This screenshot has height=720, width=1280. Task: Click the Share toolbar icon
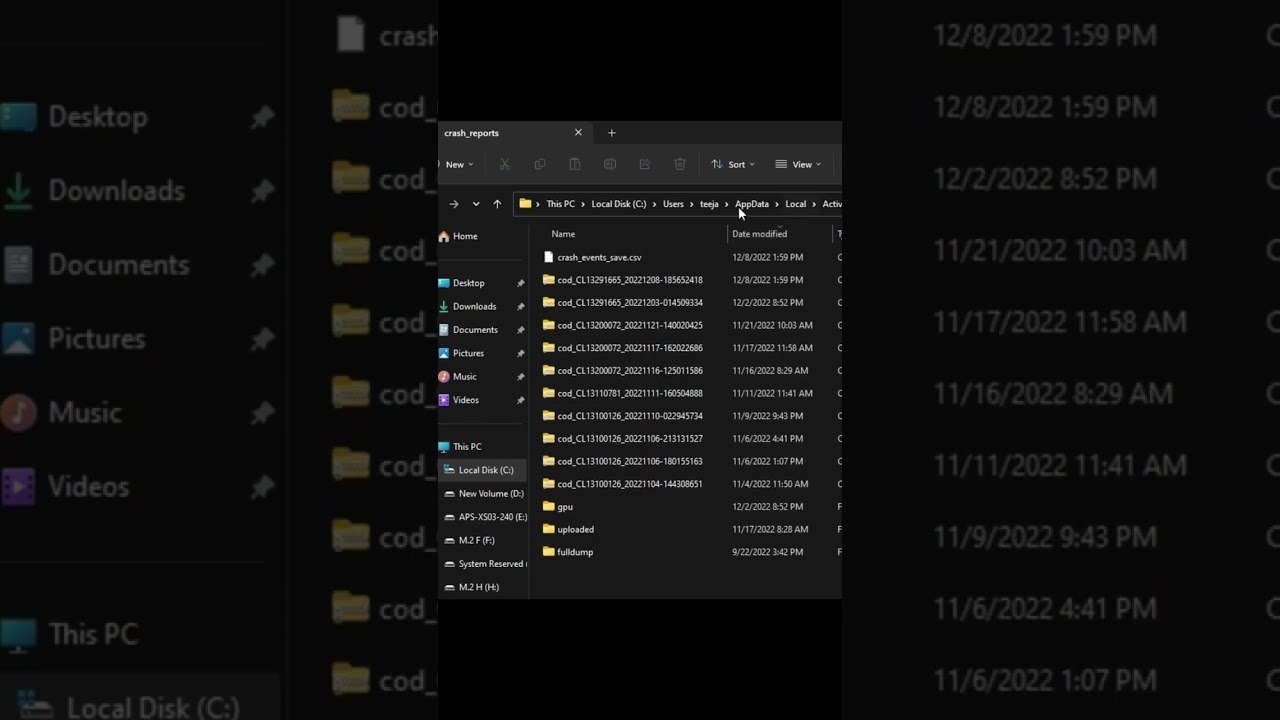click(x=645, y=164)
